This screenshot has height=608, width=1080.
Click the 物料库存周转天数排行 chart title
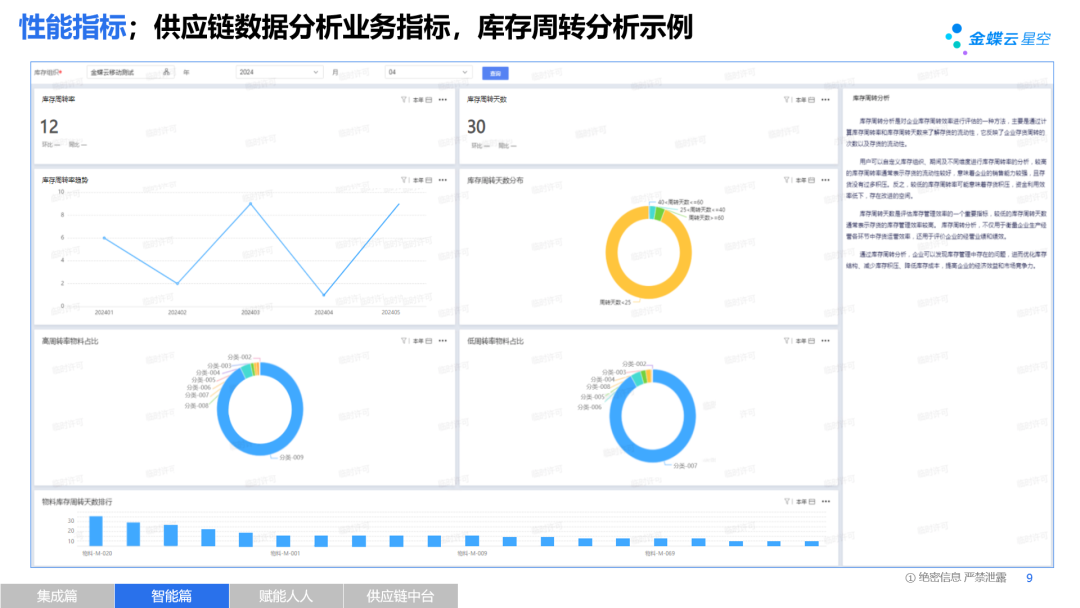(76, 502)
